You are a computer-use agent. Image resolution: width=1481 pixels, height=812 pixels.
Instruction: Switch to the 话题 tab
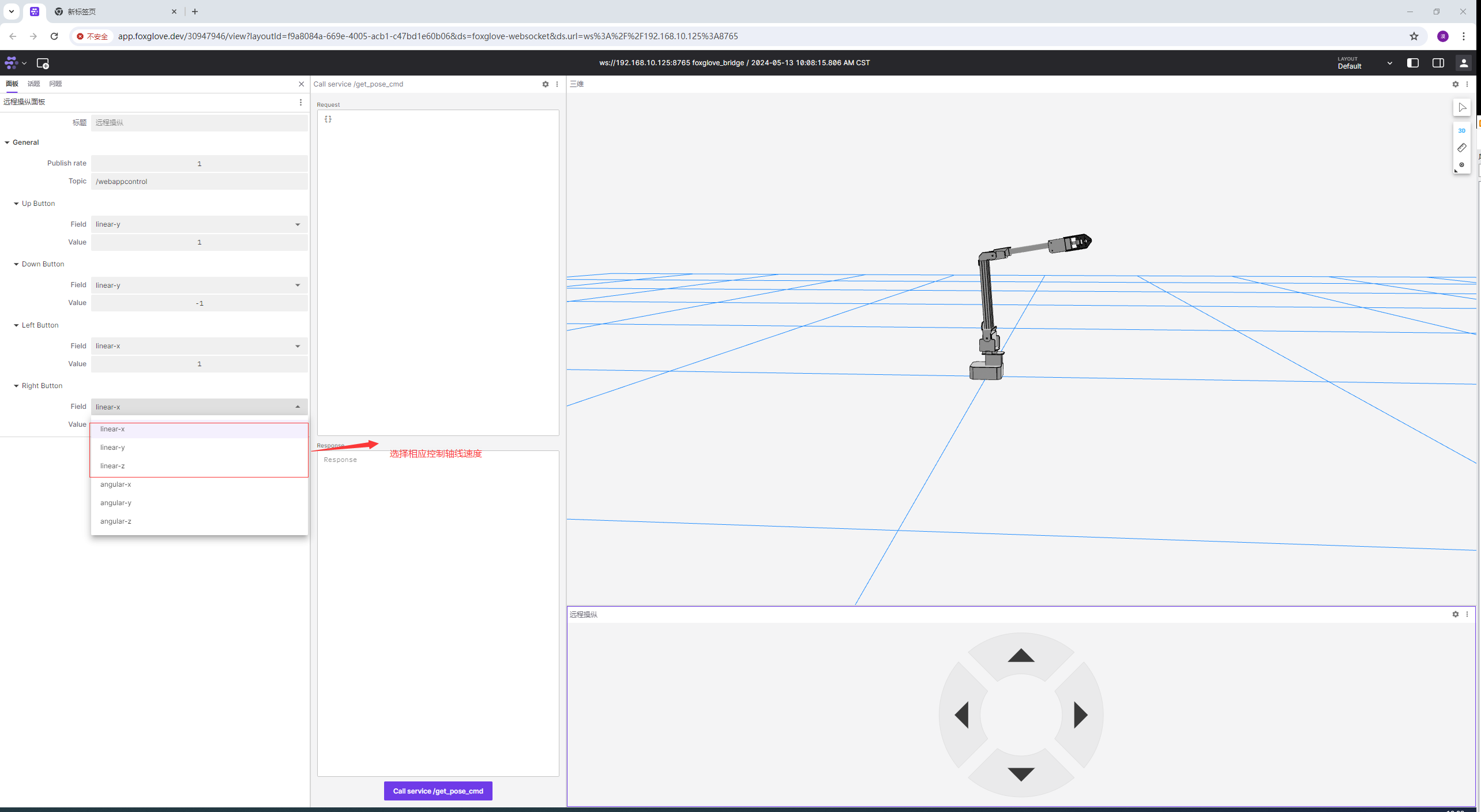(33, 84)
